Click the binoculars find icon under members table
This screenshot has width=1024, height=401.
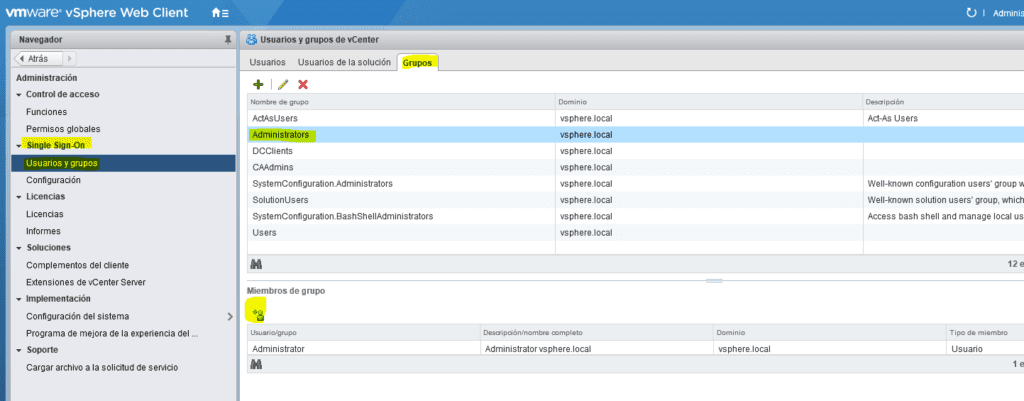[256, 364]
